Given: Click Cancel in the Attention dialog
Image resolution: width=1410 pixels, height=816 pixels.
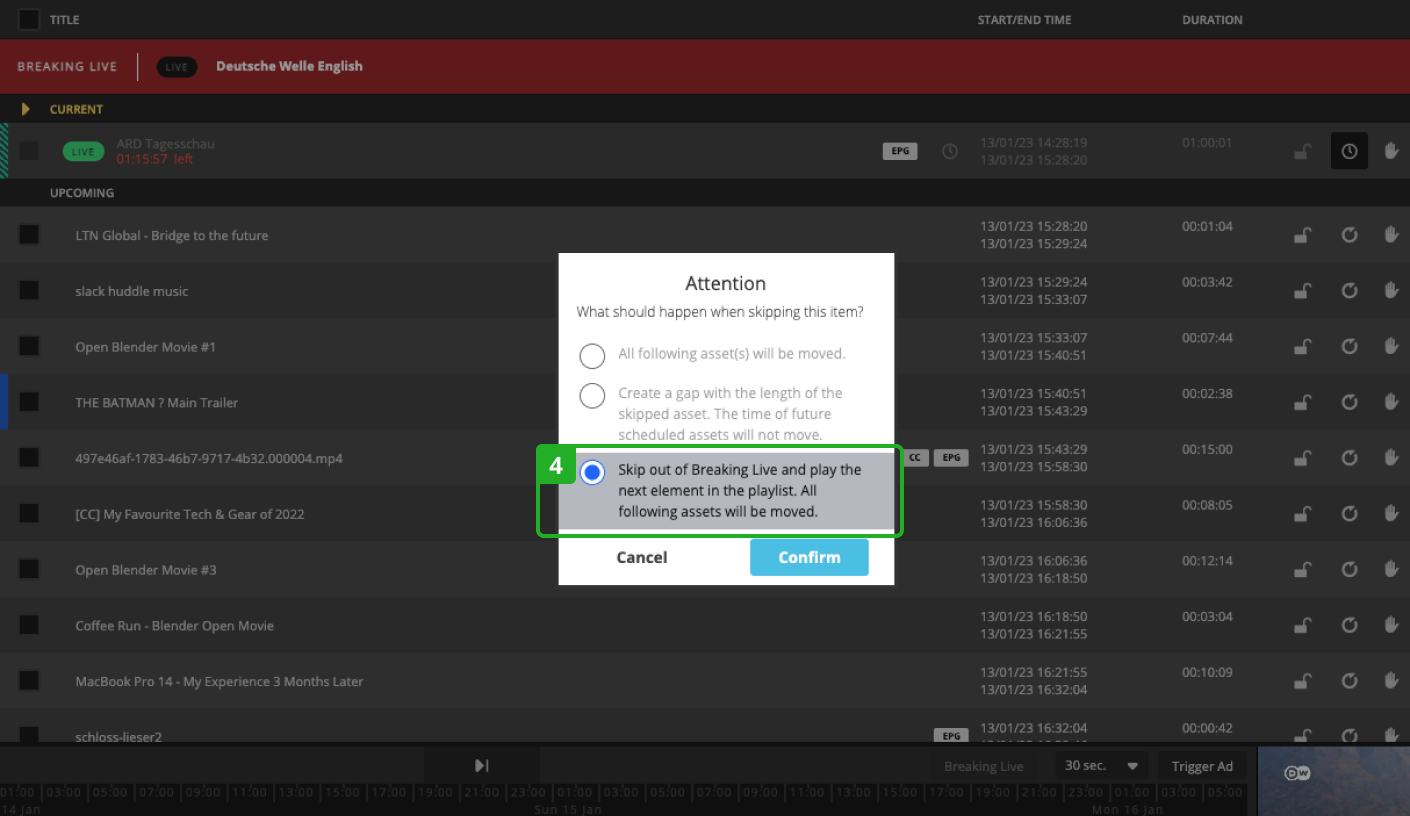Looking at the screenshot, I should [x=642, y=558].
